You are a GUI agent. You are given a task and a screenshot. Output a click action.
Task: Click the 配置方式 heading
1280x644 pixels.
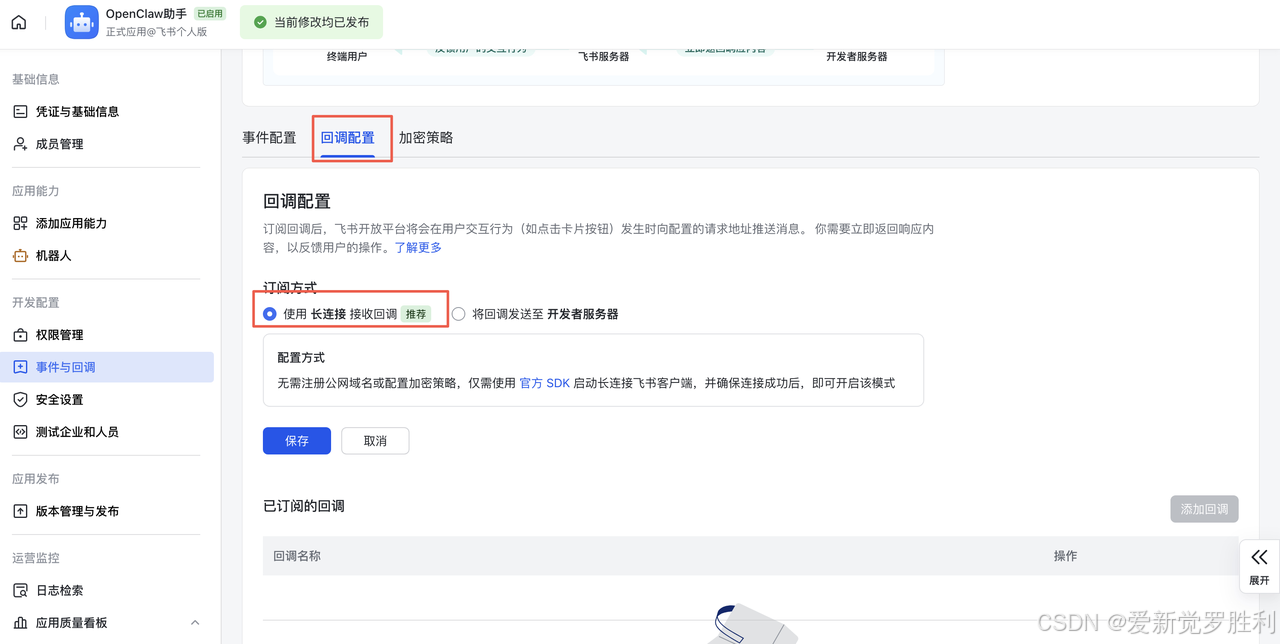click(x=301, y=357)
